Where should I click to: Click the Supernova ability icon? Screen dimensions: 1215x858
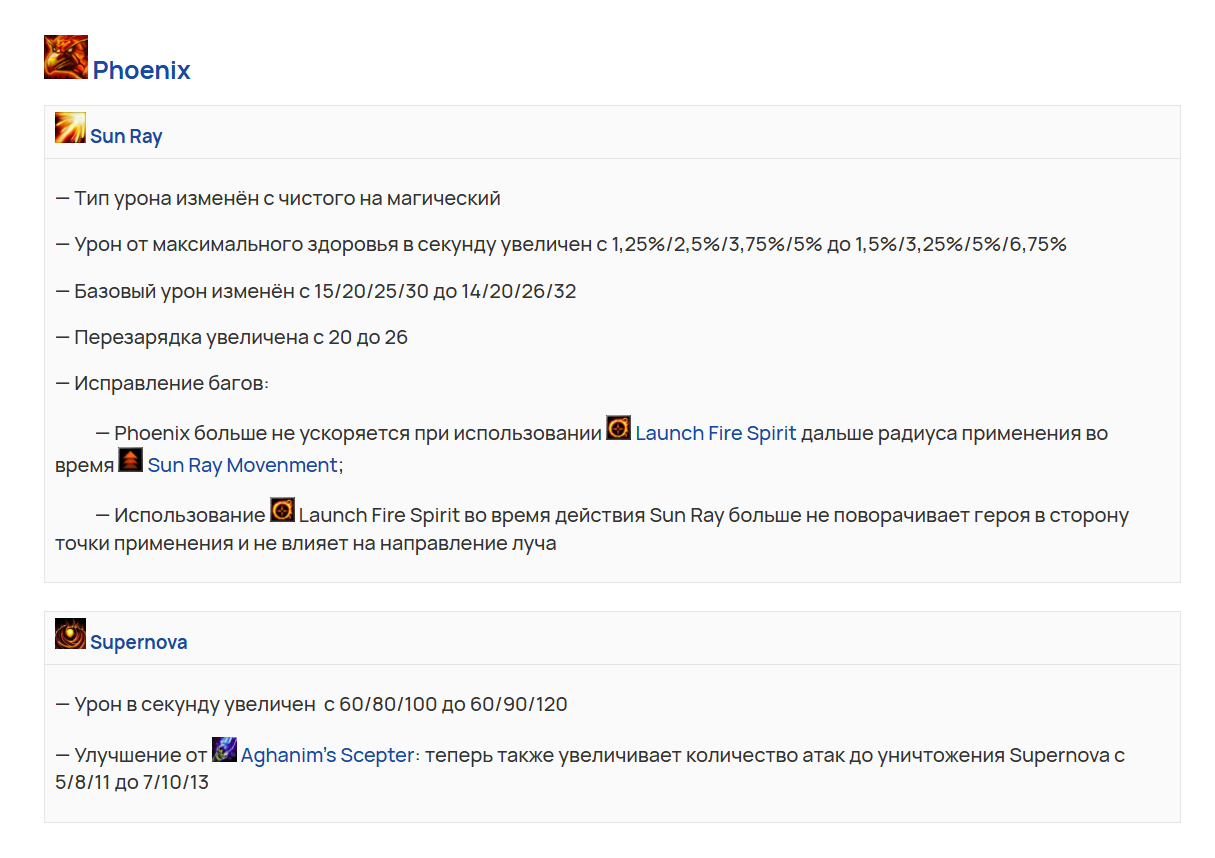coord(70,634)
